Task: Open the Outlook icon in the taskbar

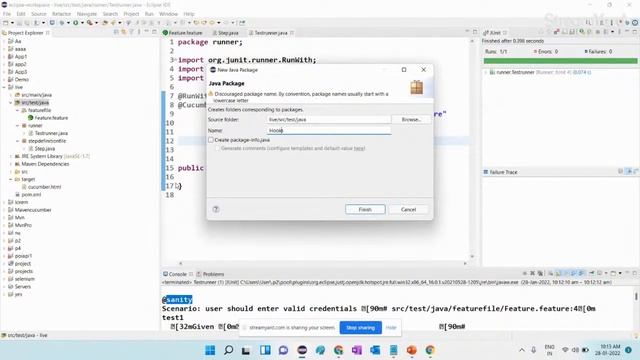Action: (375, 350)
